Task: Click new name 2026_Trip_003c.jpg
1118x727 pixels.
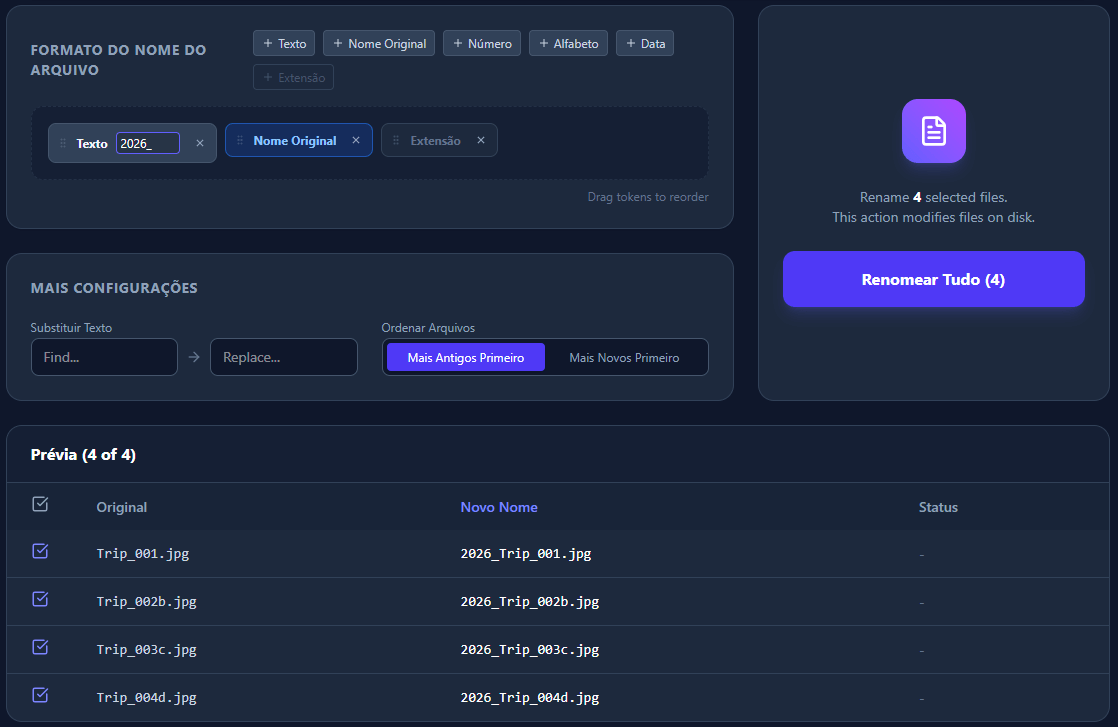Action: (530, 649)
